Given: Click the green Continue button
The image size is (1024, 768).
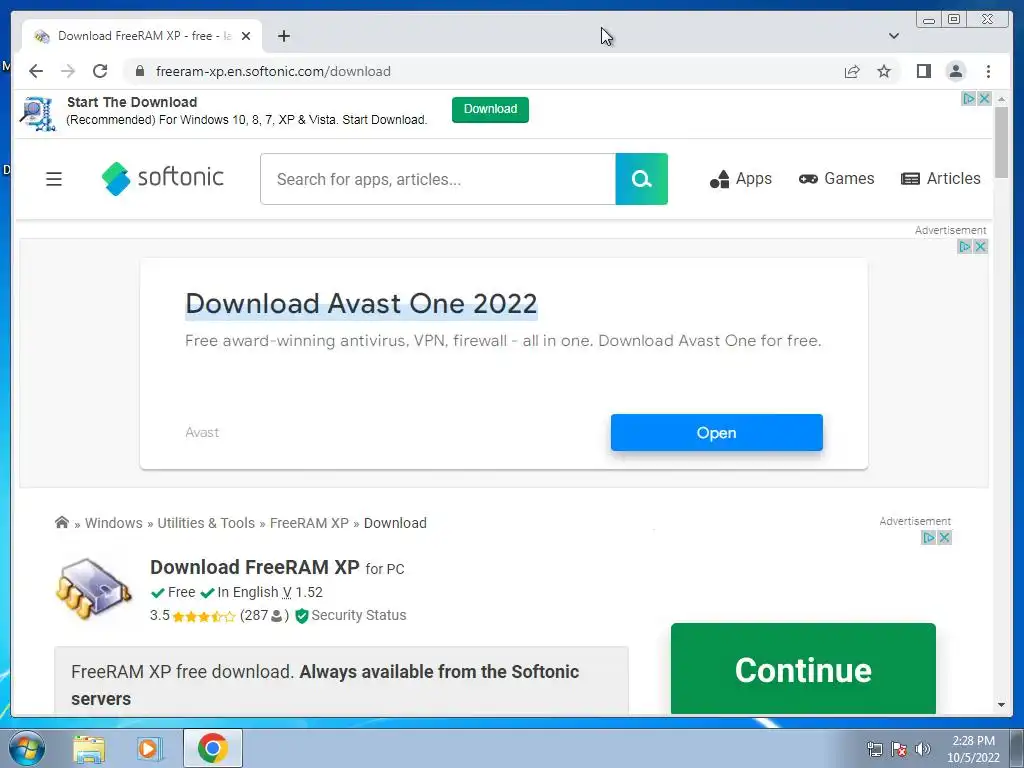Looking at the screenshot, I should click(803, 669).
